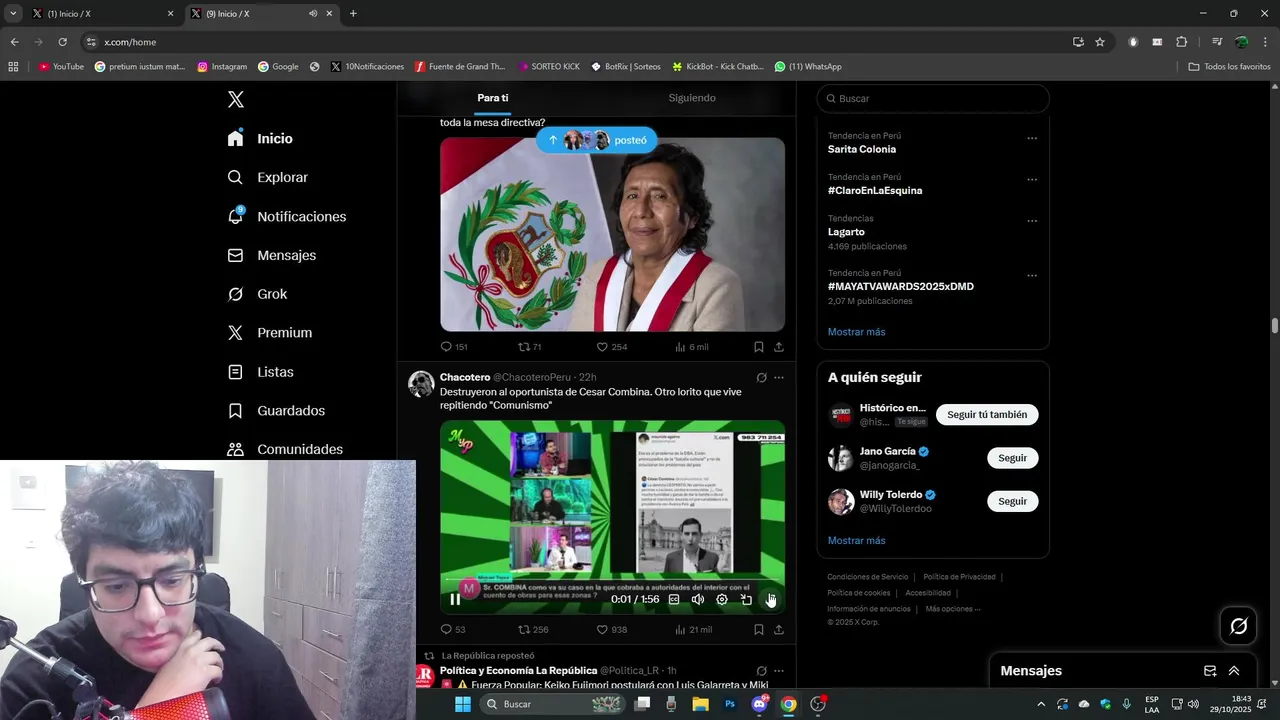The width and height of the screenshot is (1280, 720).
Task: Follow Histórico with Seguir tú también
Action: [987, 415]
